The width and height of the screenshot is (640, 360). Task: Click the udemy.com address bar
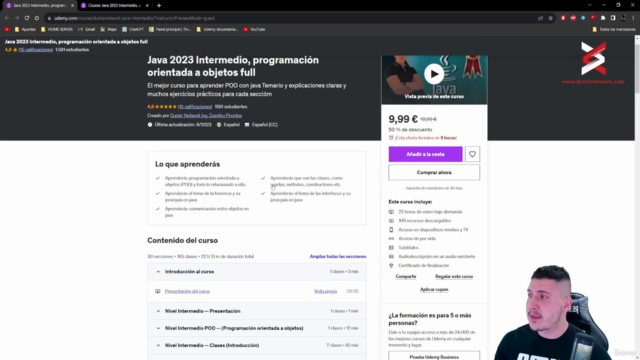[x=286, y=18]
